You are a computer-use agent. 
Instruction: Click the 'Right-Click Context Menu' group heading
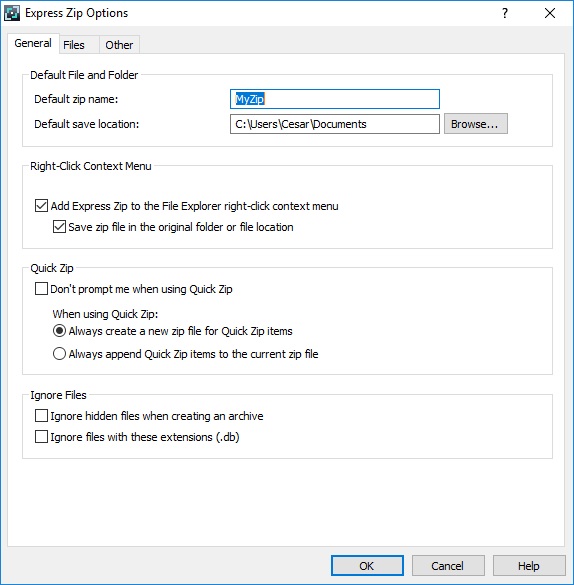click(91, 166)
